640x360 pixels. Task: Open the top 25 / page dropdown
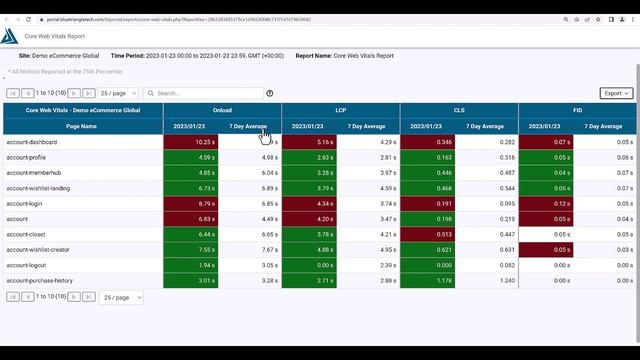tap(118, 93)
